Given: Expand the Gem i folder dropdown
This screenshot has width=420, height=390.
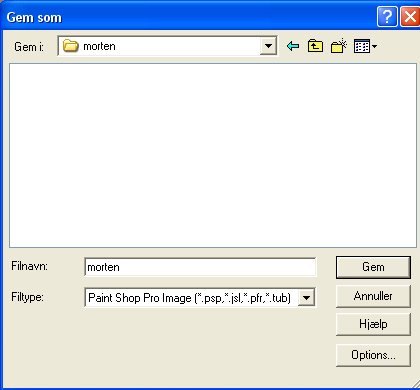Looking at the screenshot, I should tap(268, 46).
